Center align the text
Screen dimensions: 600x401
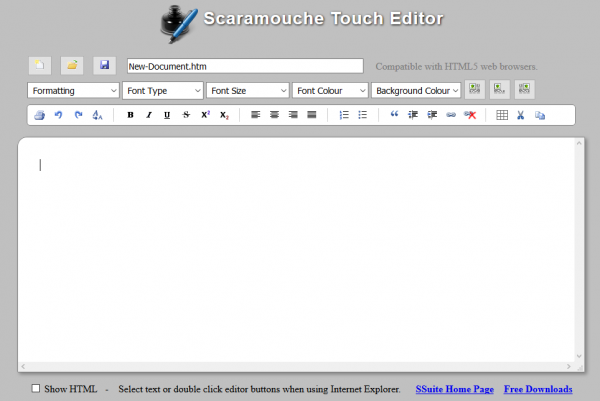[274, 115]
